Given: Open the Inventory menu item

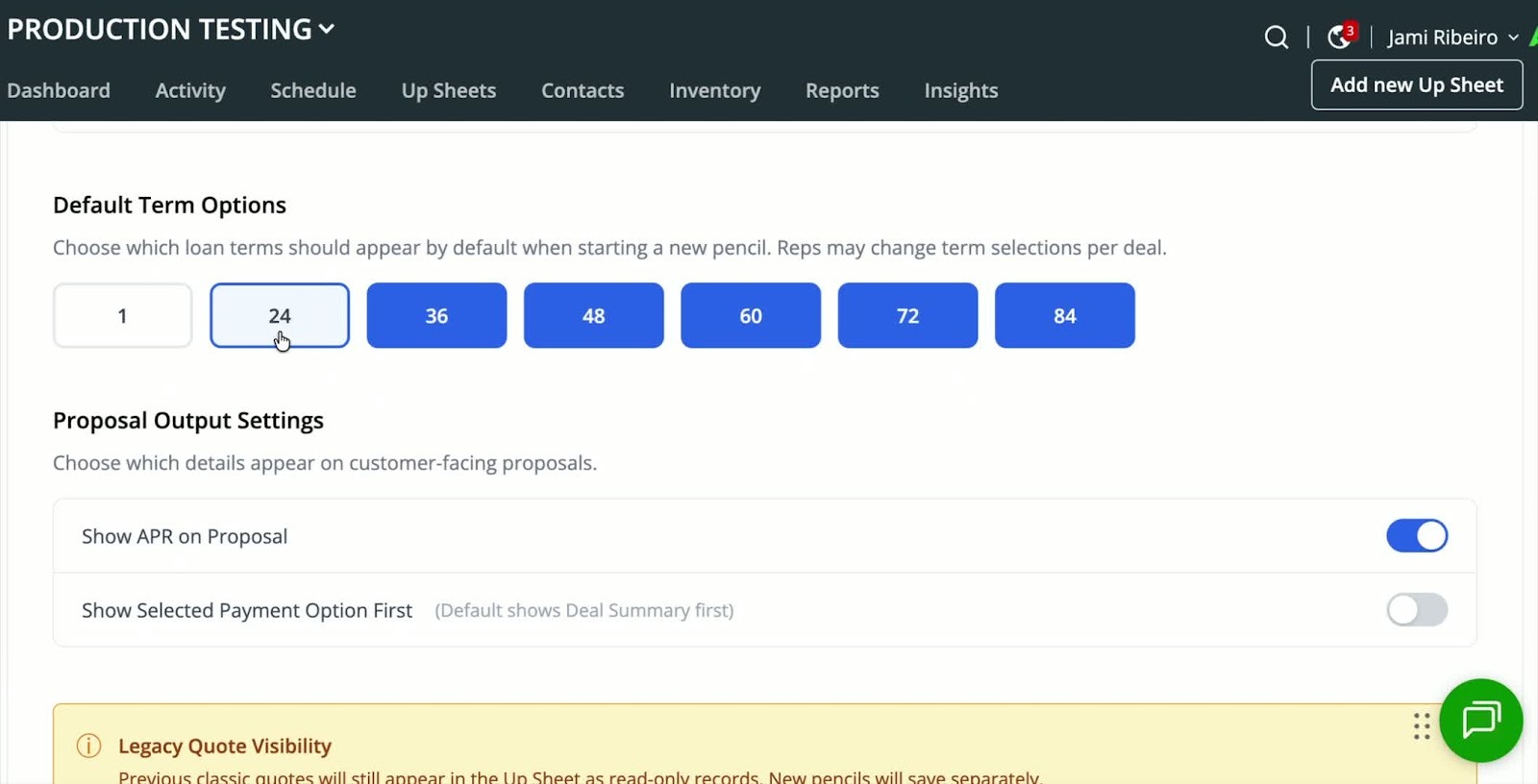Looking at the screenshot, I should pos(714,90).
